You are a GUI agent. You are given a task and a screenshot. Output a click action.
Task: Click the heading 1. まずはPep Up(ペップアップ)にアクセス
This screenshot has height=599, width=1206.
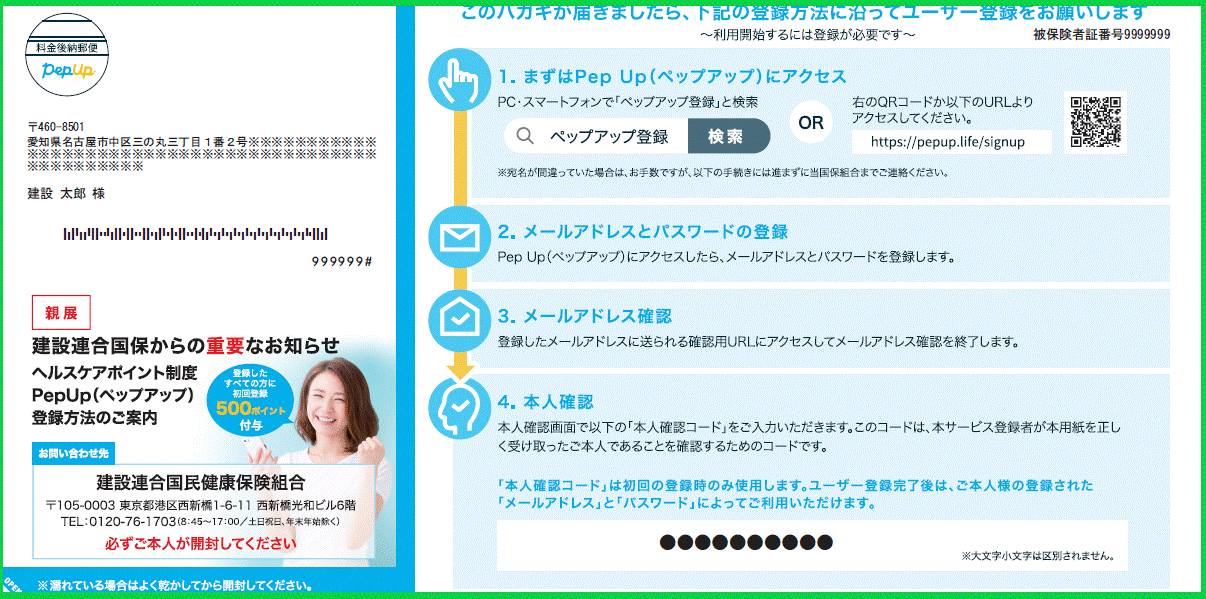point(672,77)
